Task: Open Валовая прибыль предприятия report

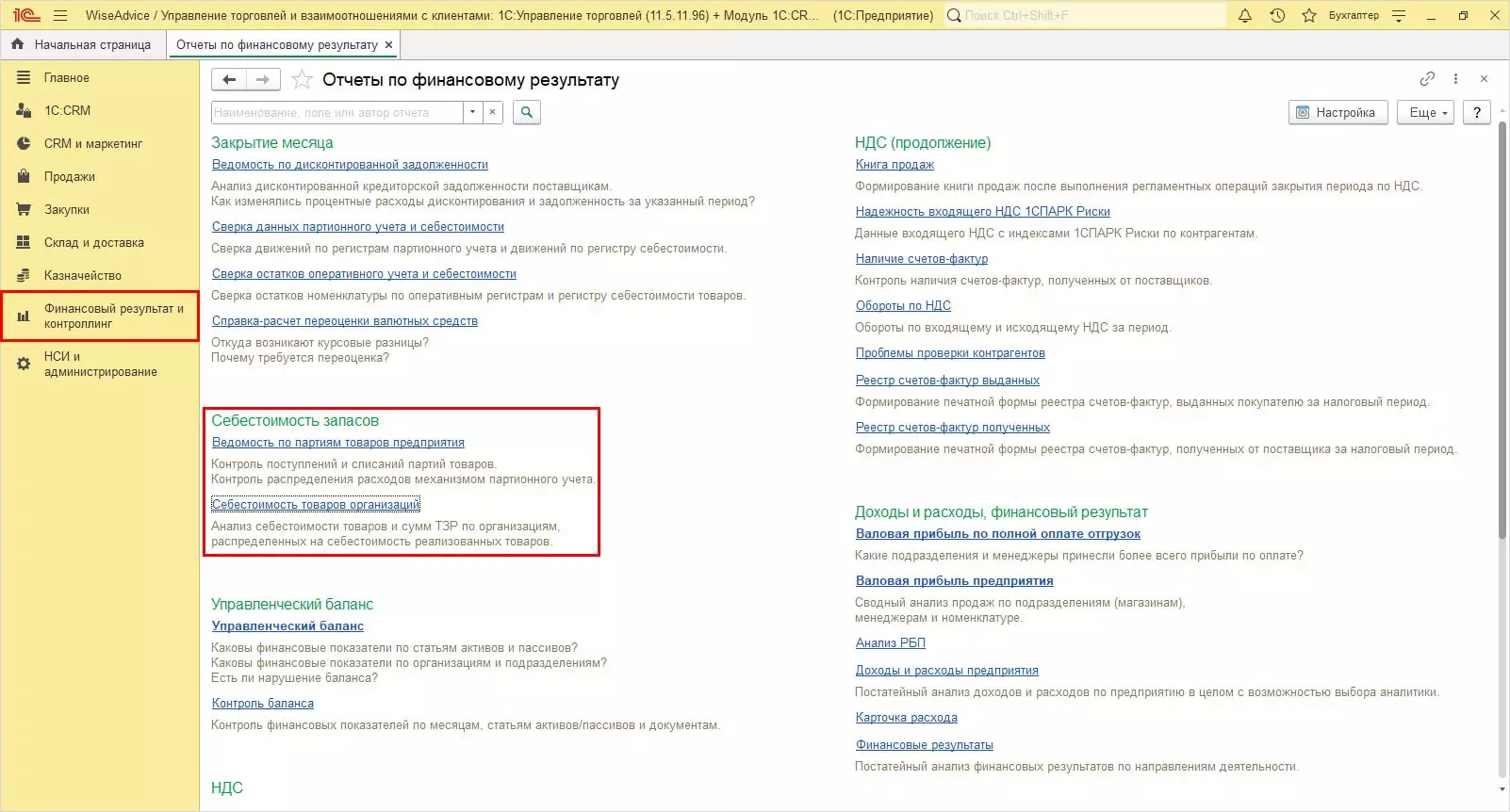Action: pyautogui.click(x=955, y=581)
